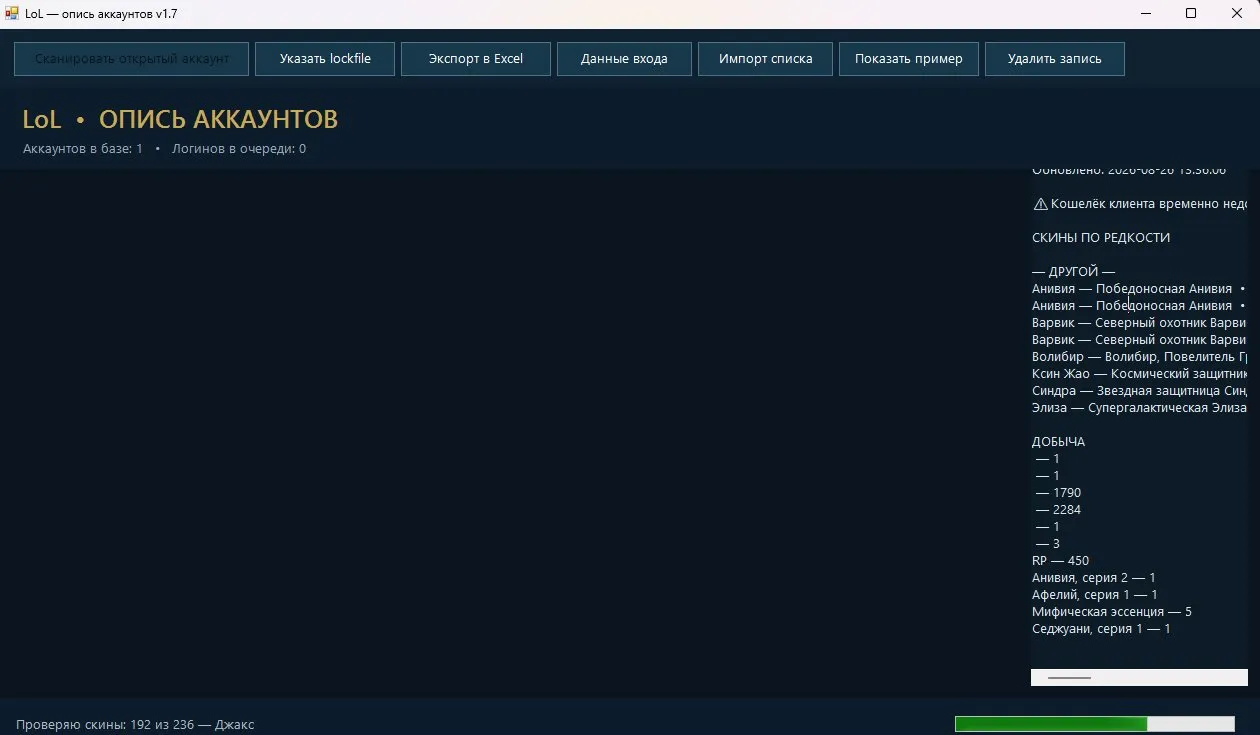
Task: Click the horizontal scrollbar thumb under details panel
Action: coord(1069,677)
